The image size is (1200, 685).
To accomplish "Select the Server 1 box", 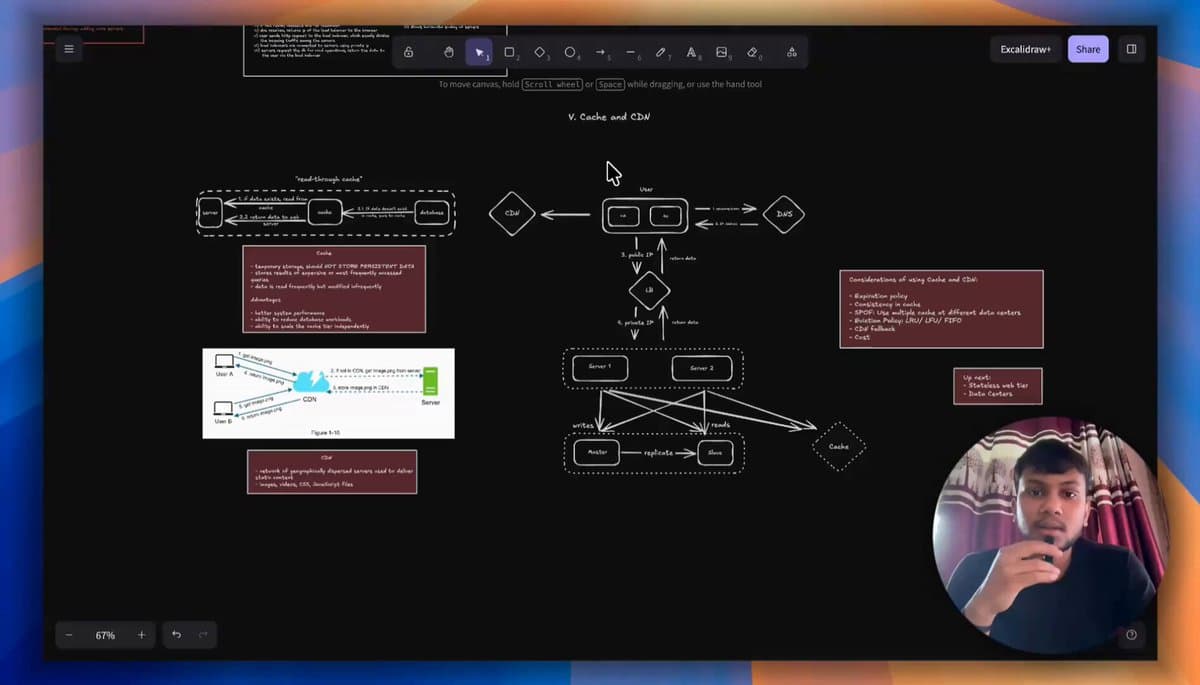I will pos(599,367).
